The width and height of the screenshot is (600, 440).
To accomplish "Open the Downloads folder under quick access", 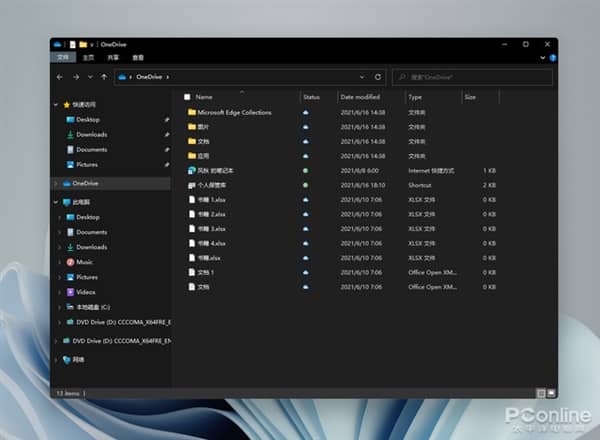I will coord(91,134).
